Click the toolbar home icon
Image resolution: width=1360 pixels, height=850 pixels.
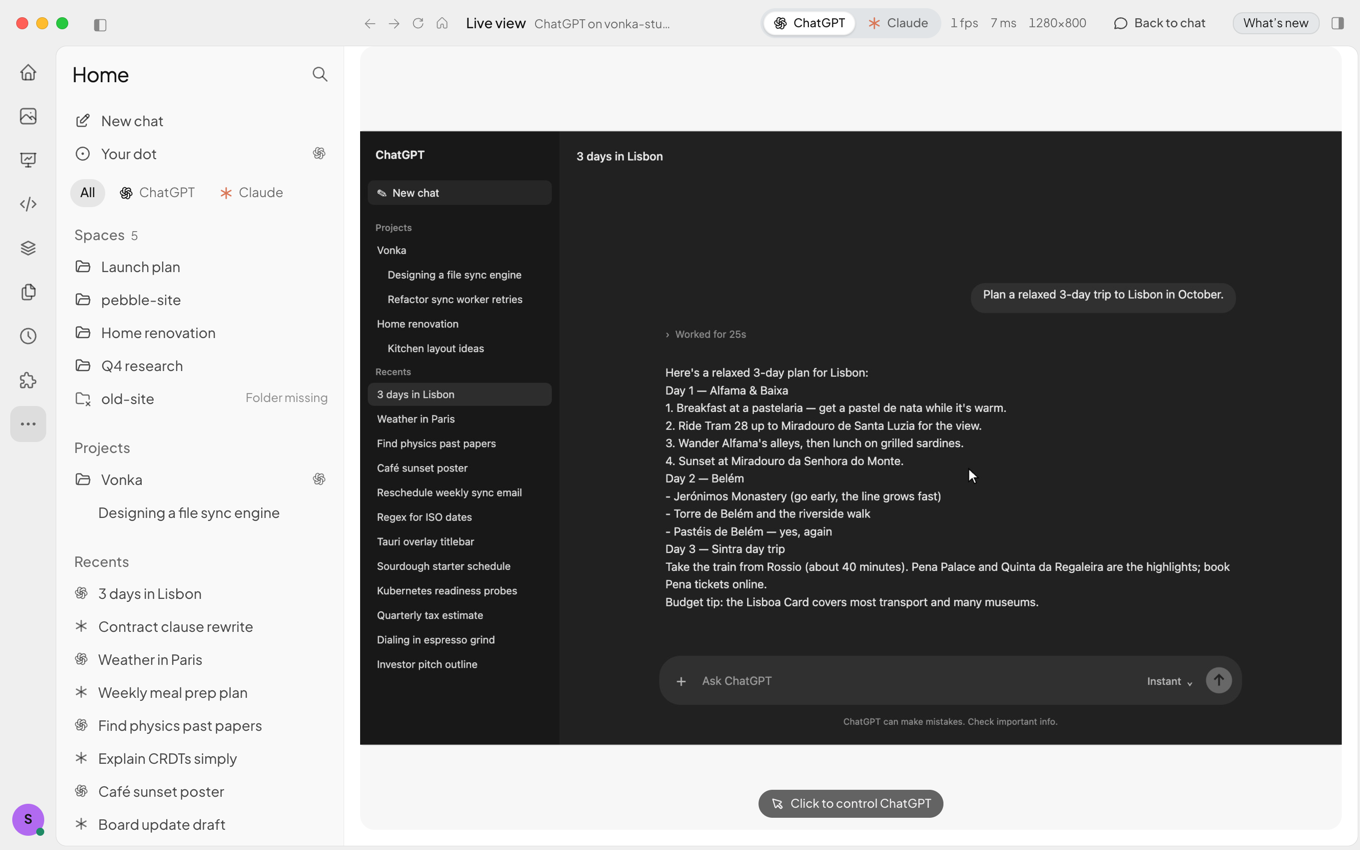(x=442, y=23)
